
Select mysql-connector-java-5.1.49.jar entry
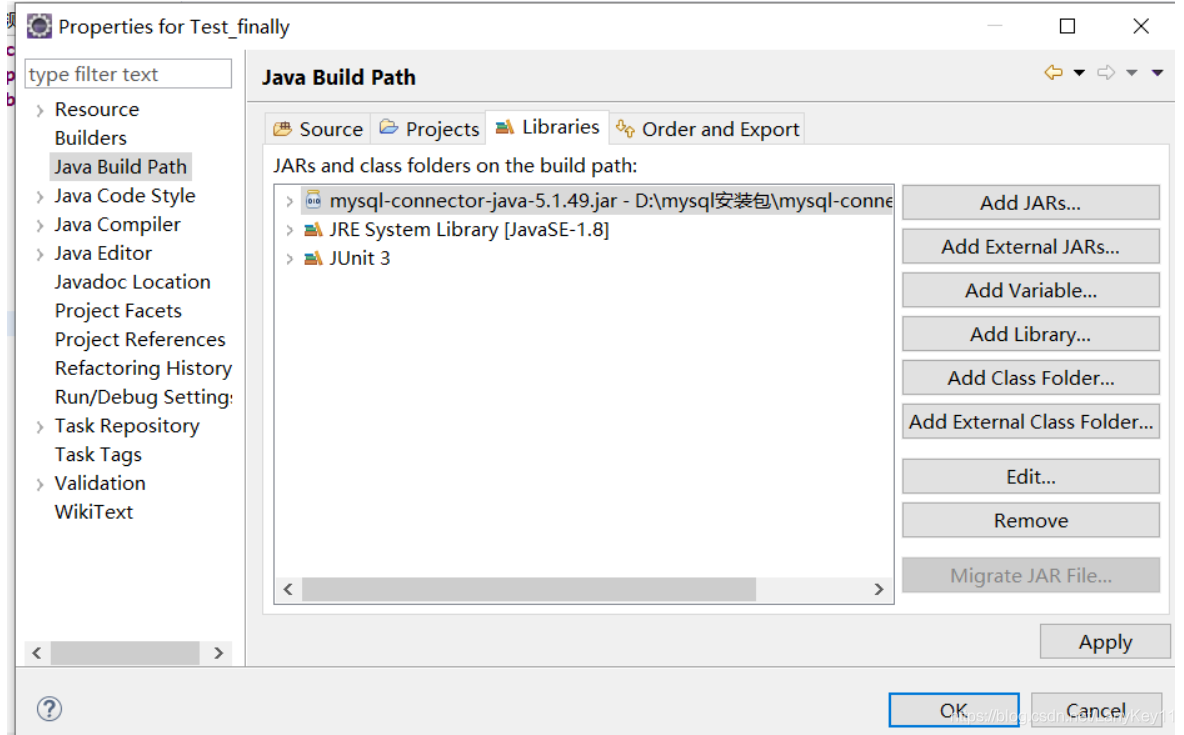point(597,201)
